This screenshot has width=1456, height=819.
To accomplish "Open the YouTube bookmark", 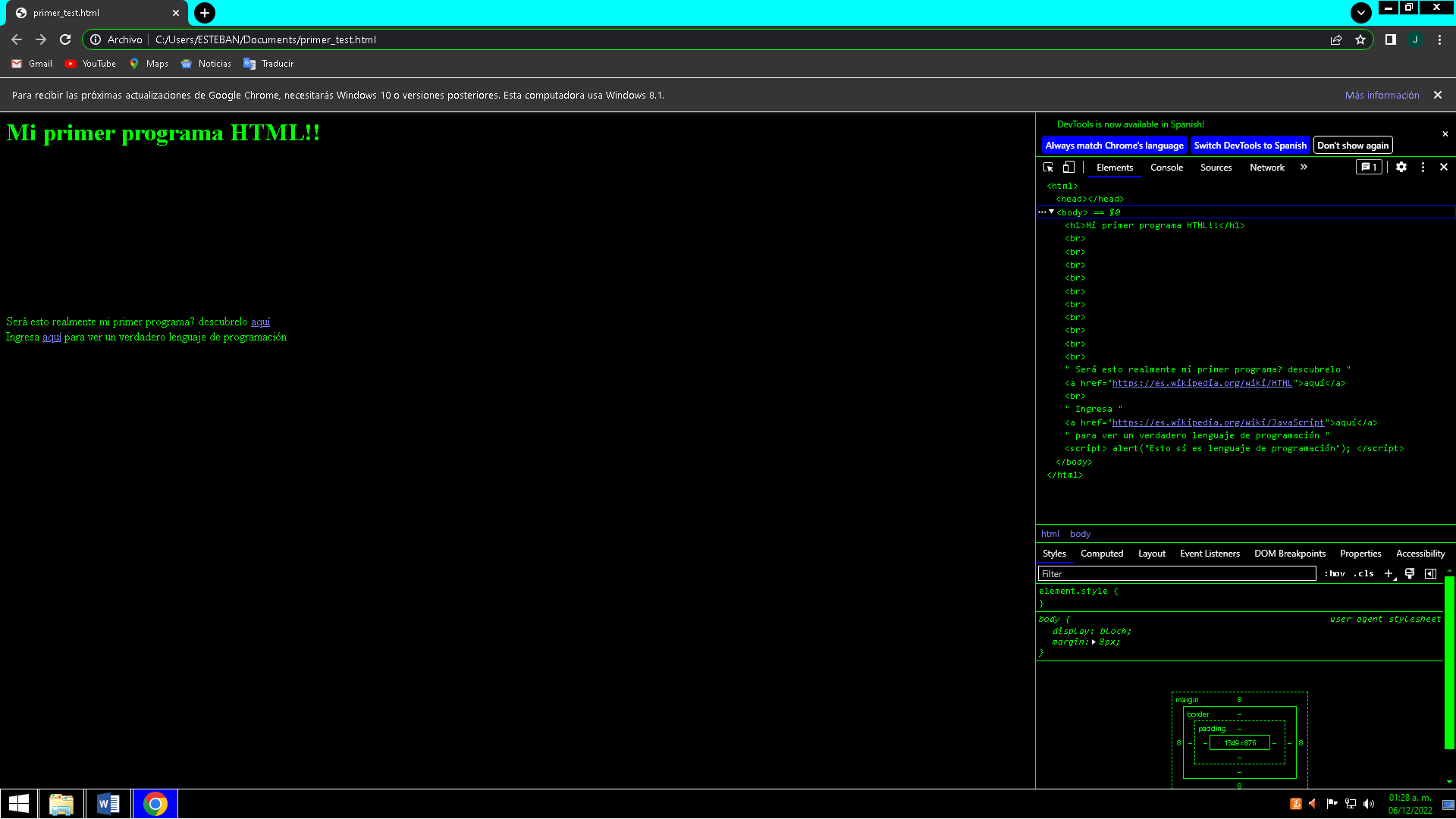I will point(90,64).
